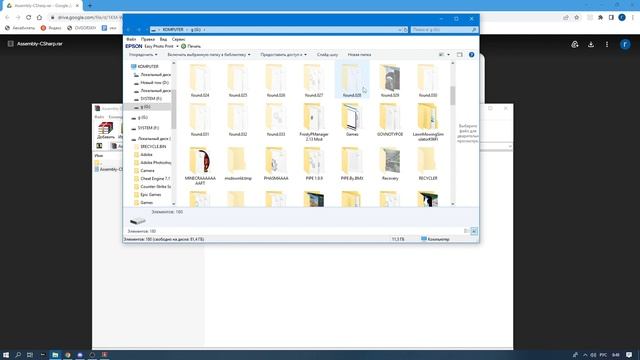Click the Новая папка button
Viewport: 640px width, 360px height.
pyautogui.click(x=359, y=55)
